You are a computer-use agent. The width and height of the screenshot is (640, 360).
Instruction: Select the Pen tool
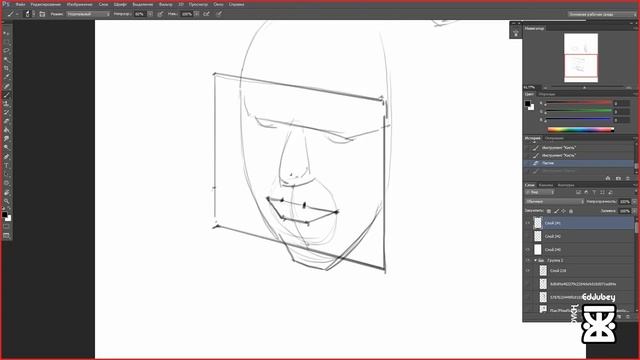click(x=7, y=157)
